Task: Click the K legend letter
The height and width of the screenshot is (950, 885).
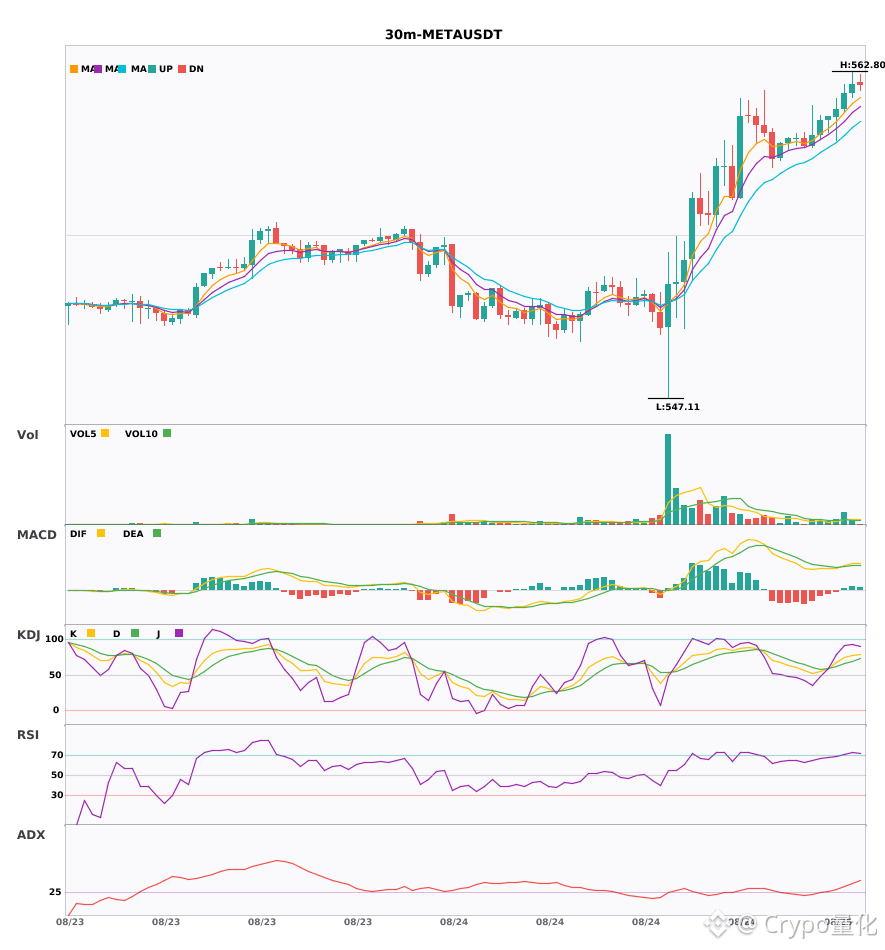Action: [73, 634]
